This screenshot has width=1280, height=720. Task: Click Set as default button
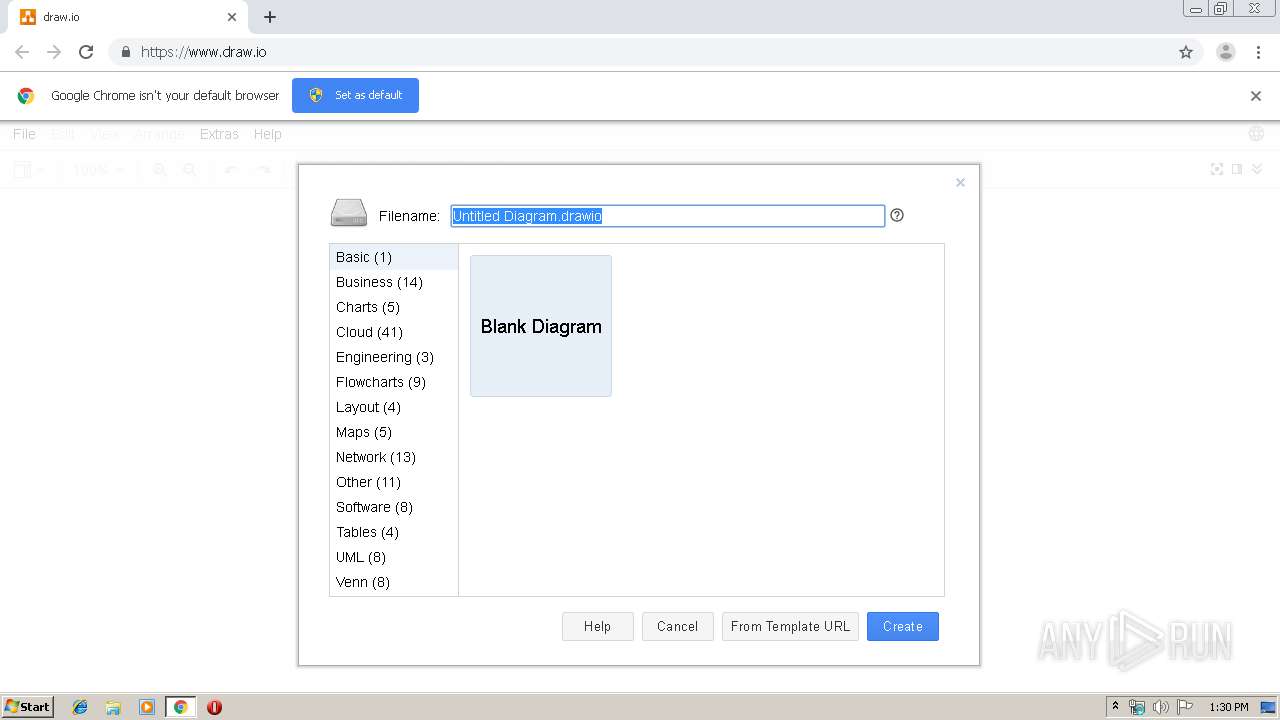click(x=355, y=95)
